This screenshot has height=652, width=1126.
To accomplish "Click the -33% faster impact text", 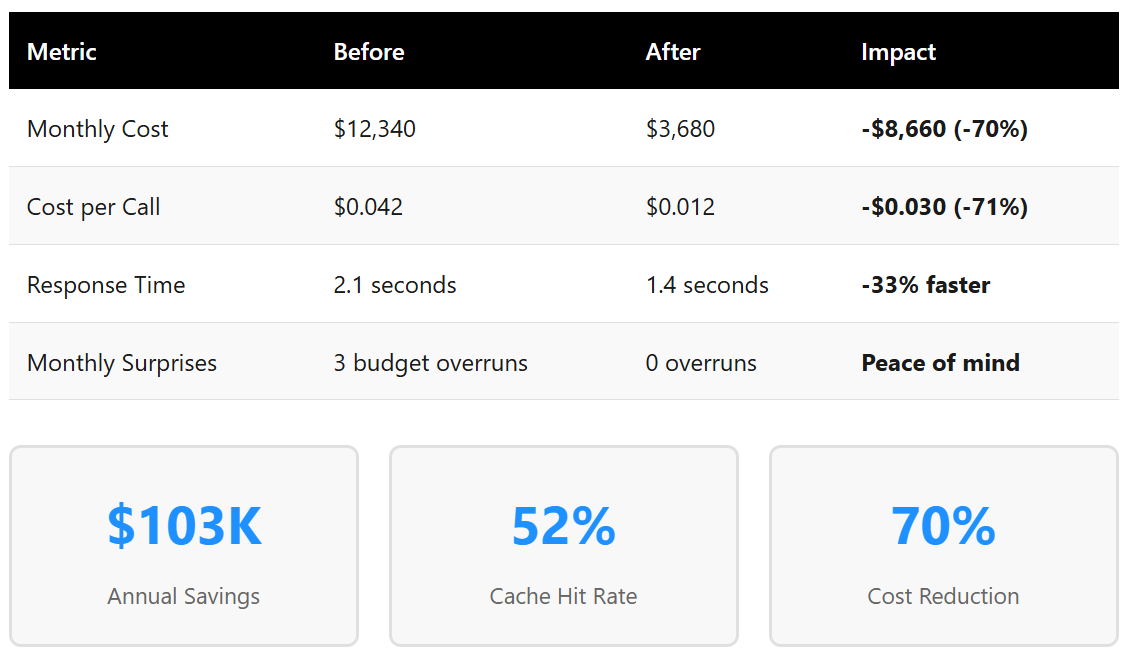I will tap(925, 285).
